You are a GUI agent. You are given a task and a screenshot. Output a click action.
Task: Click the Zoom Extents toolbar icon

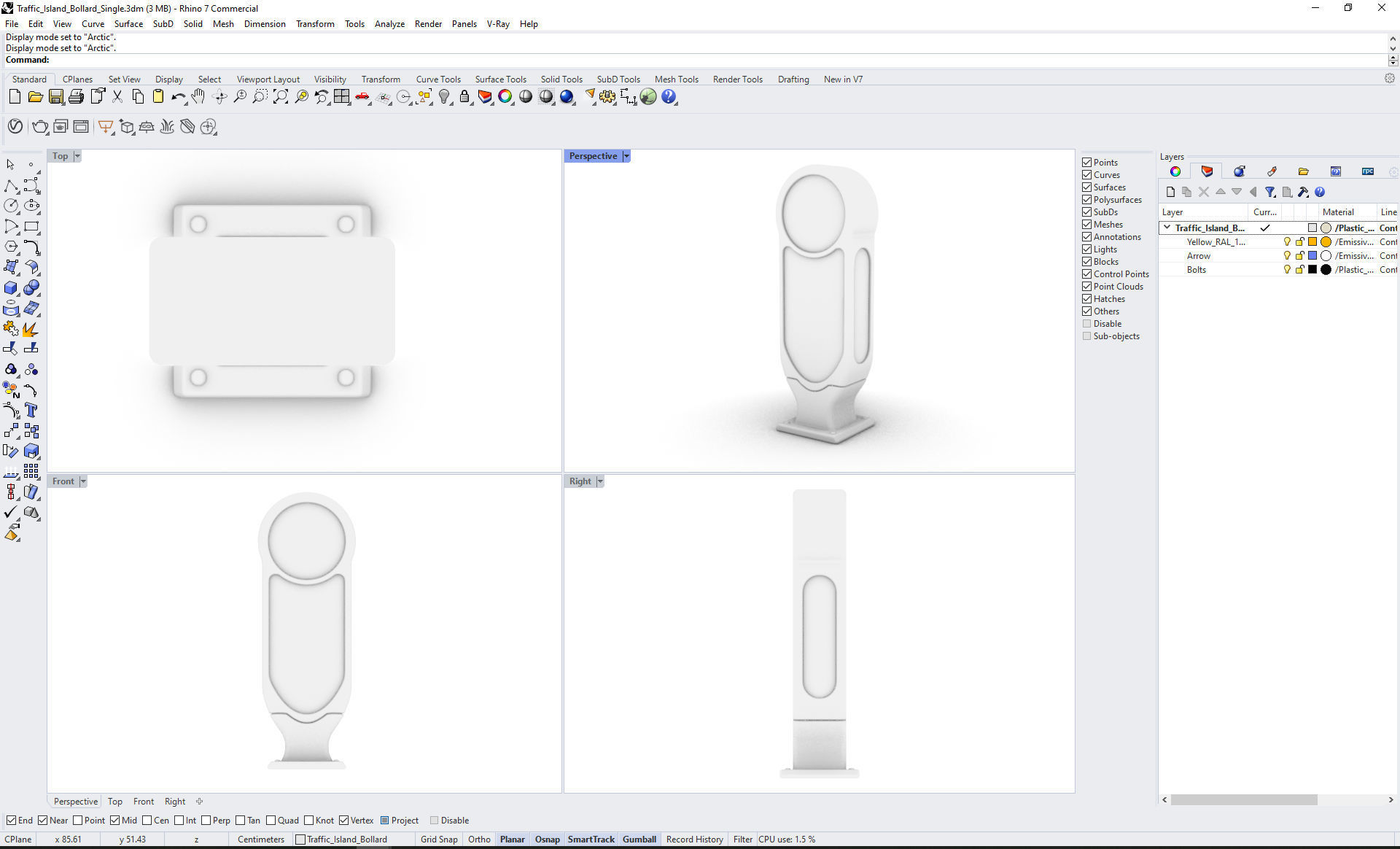point(281,97)
